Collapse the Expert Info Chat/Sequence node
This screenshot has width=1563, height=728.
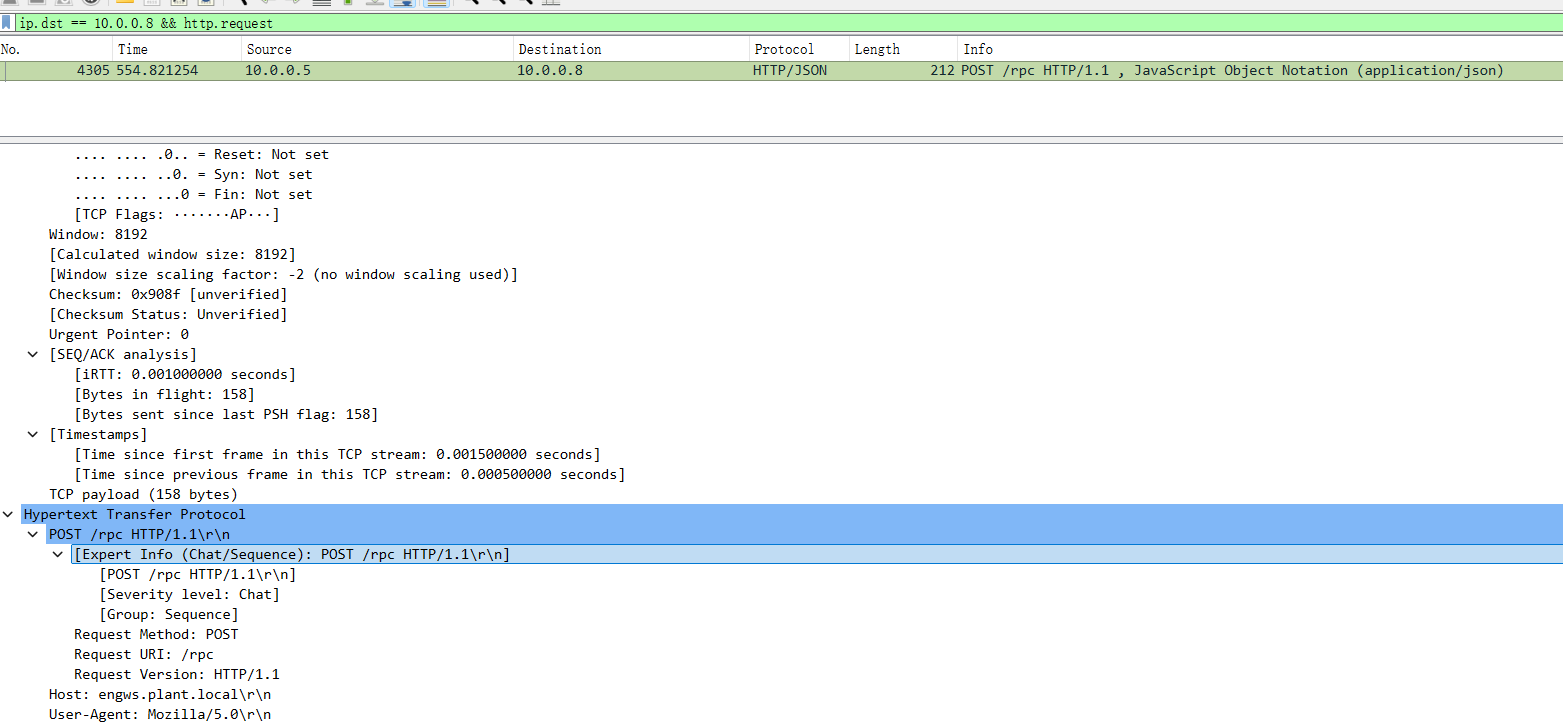pyautogui.click(x=59, y=554)
